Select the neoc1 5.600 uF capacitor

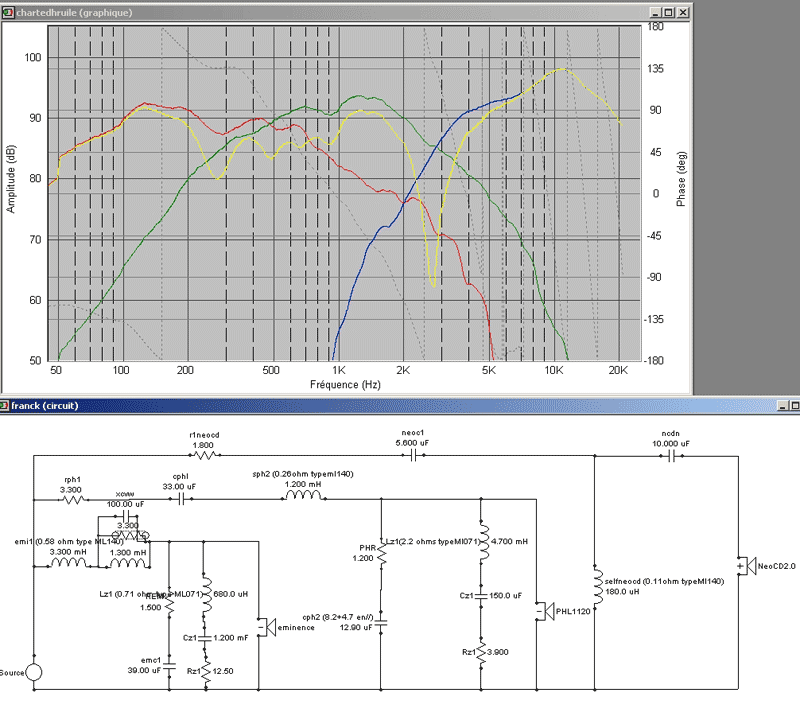click(414, 455)
